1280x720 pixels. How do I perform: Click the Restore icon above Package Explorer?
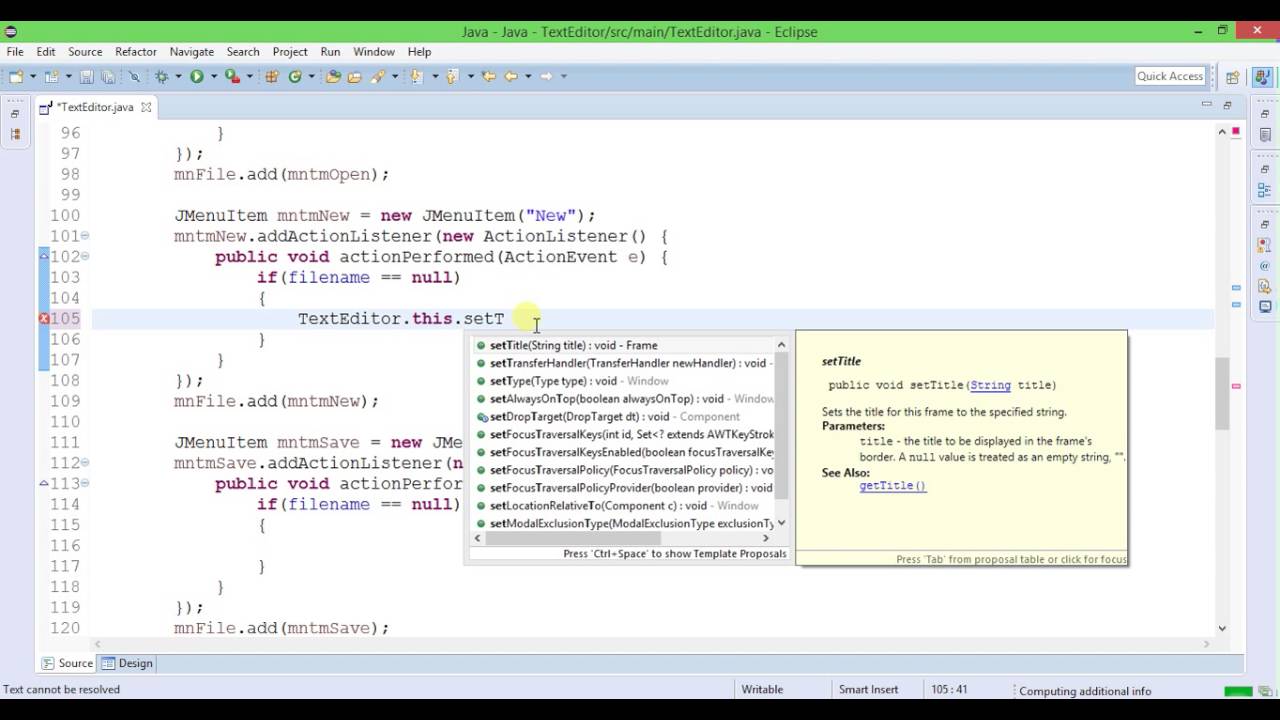point(15,114)
